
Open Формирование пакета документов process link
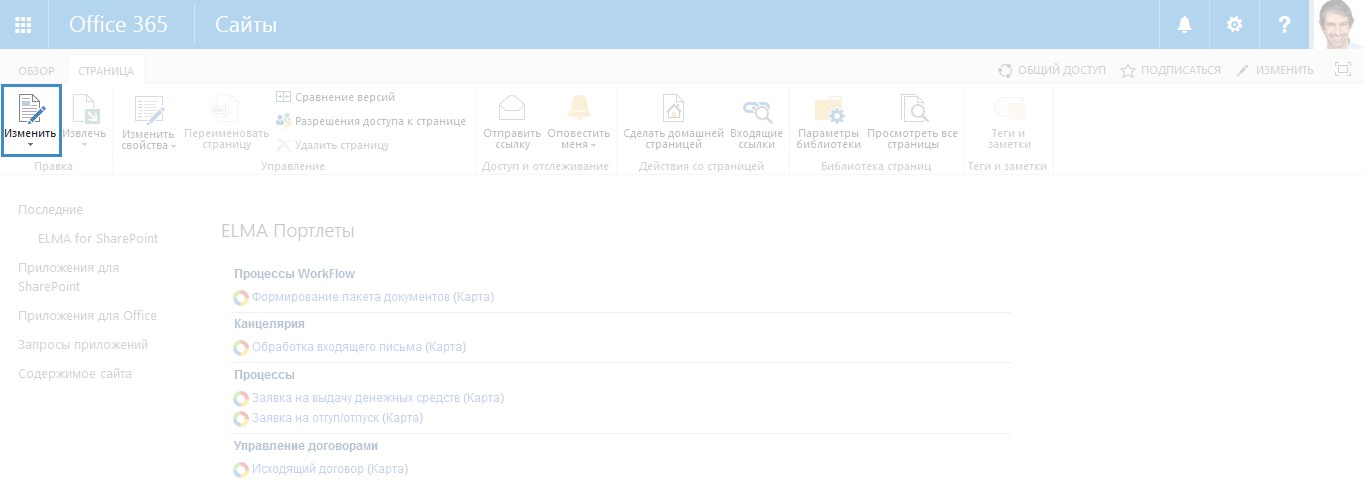[x=351, y=297]
